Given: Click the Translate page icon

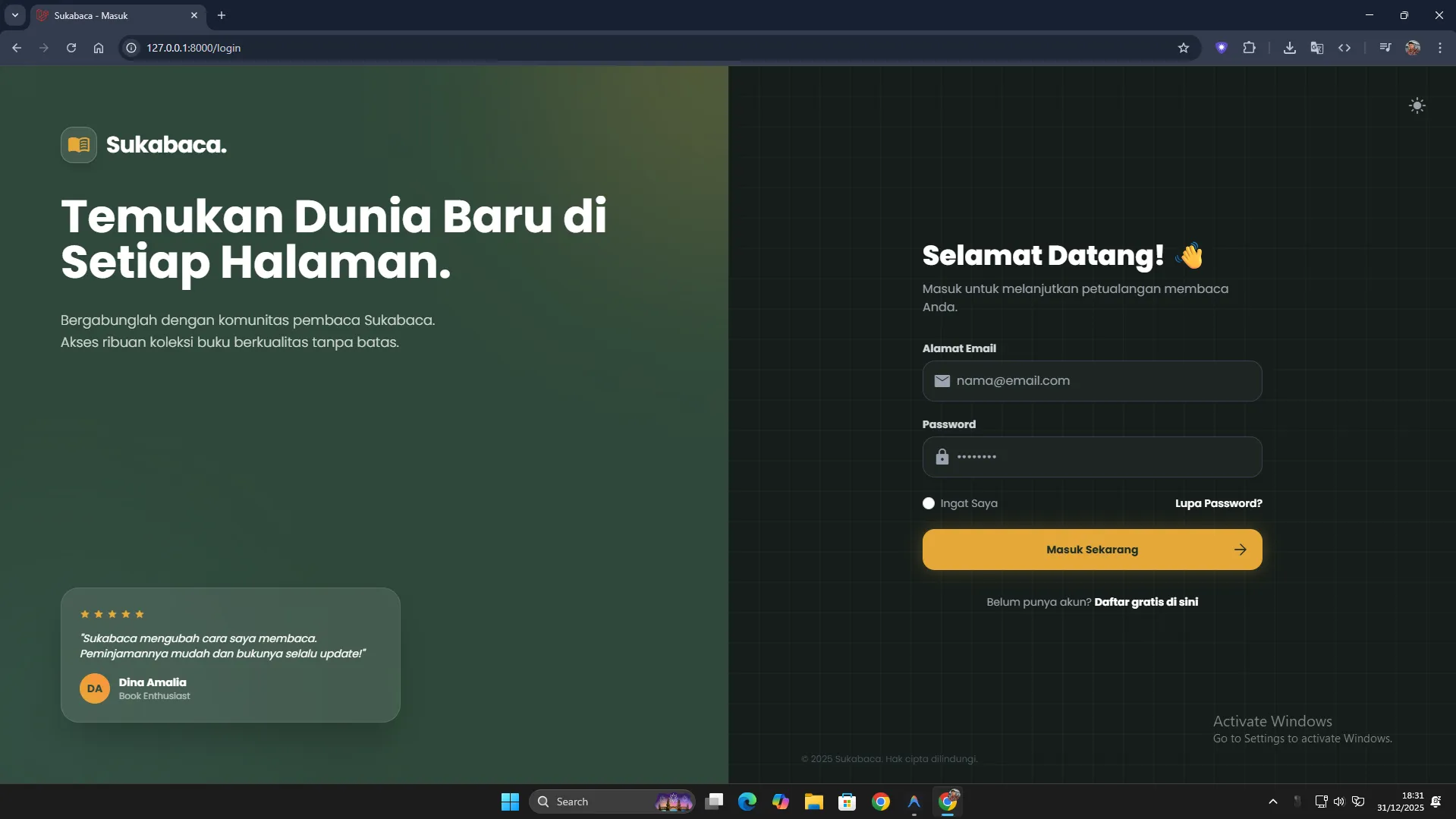Looking at the screenshot, I should point(1316,48).
